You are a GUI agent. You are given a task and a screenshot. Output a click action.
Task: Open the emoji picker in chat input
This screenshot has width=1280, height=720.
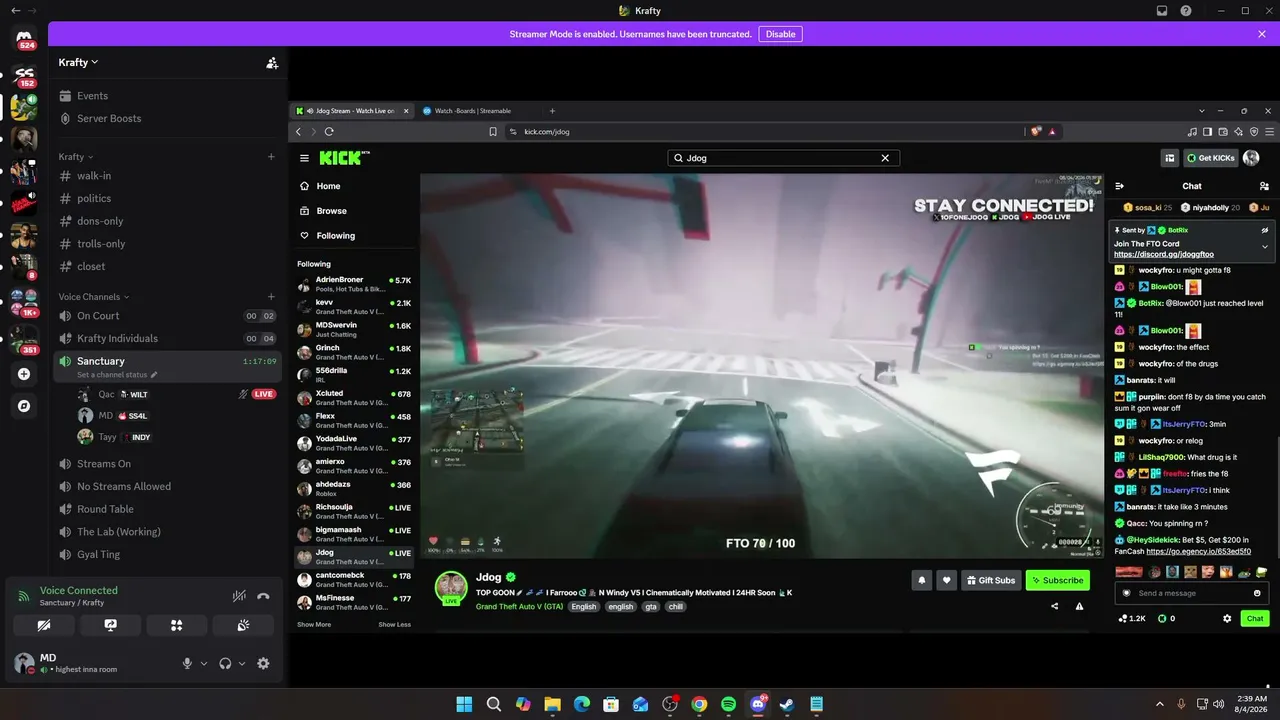pos(1257,593)
